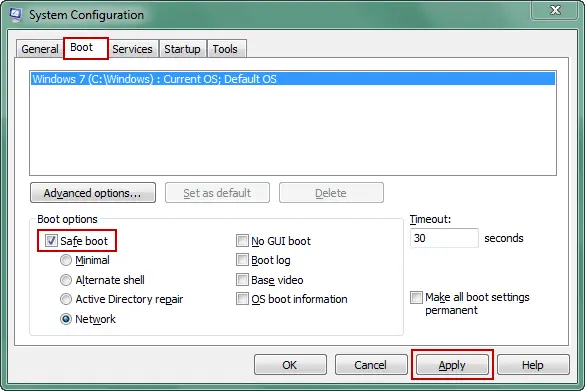Choose the Alternate shell option
The width and height of the screenshot is (585, 391).
(66, 280)
